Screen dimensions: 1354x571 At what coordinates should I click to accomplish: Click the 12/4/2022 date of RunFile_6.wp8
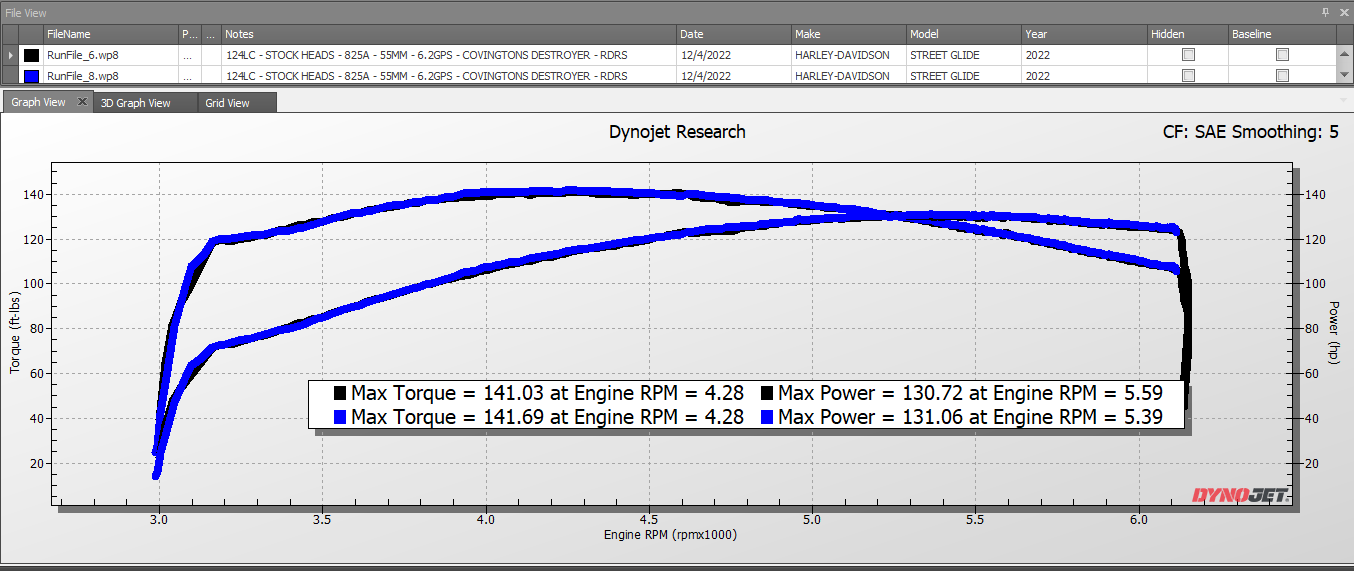tap(734, 55)
